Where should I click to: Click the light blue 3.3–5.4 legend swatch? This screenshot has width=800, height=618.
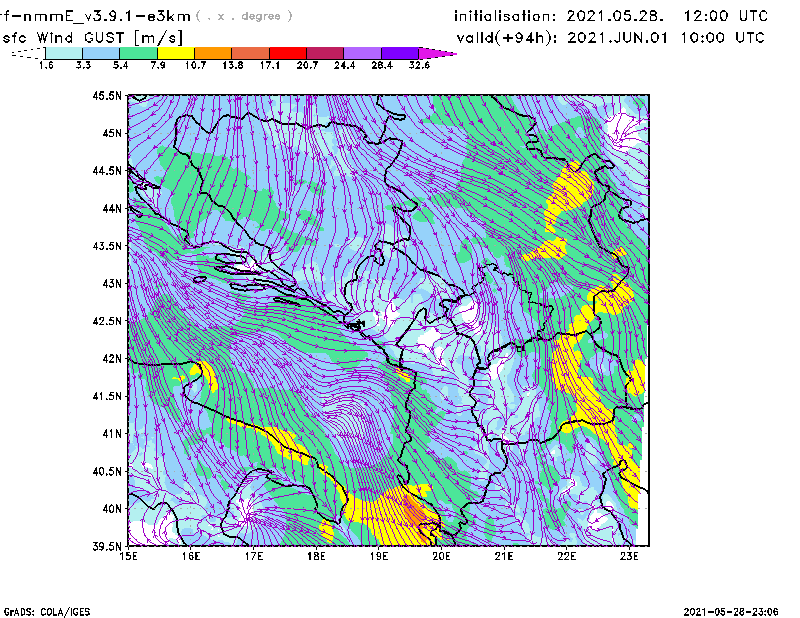pyautogui.click(x=101, y=53)
